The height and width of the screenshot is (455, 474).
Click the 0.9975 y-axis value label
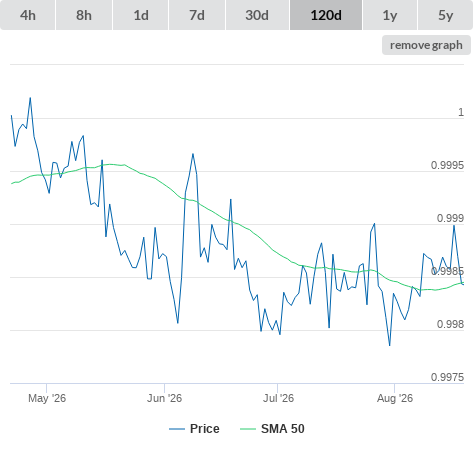(447, 377)
